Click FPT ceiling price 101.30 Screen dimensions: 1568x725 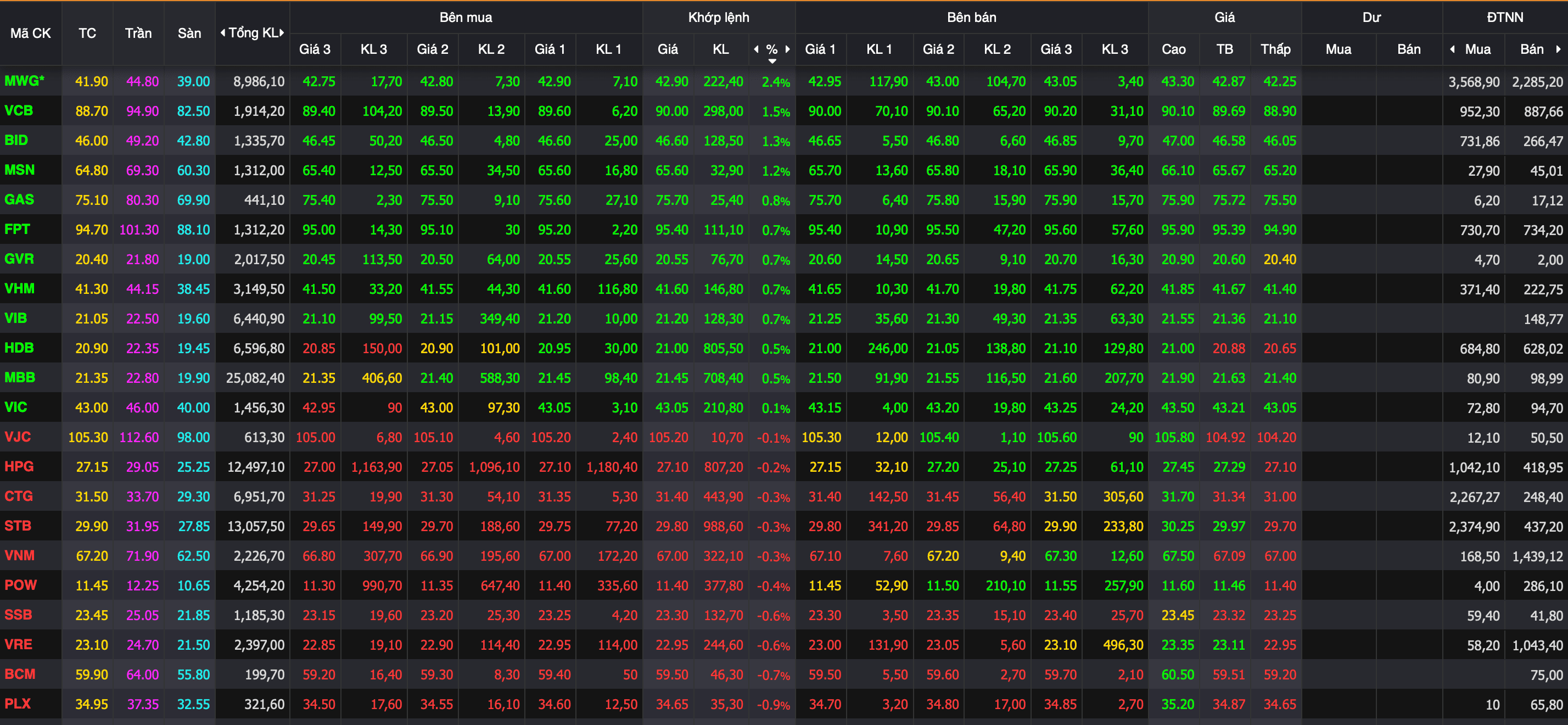(x=139, y=230)
